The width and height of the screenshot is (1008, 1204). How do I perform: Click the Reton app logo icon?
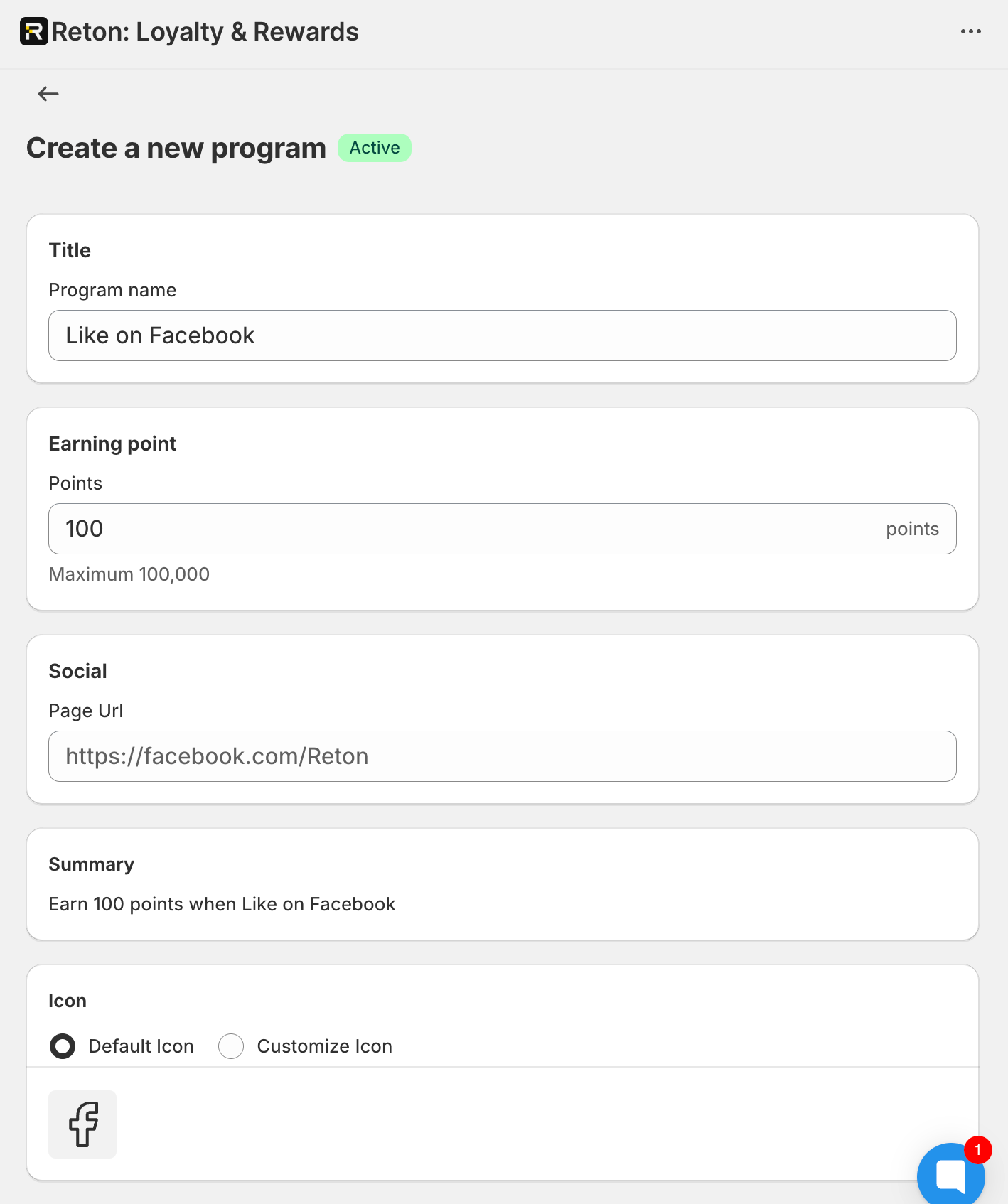[33, 32]
